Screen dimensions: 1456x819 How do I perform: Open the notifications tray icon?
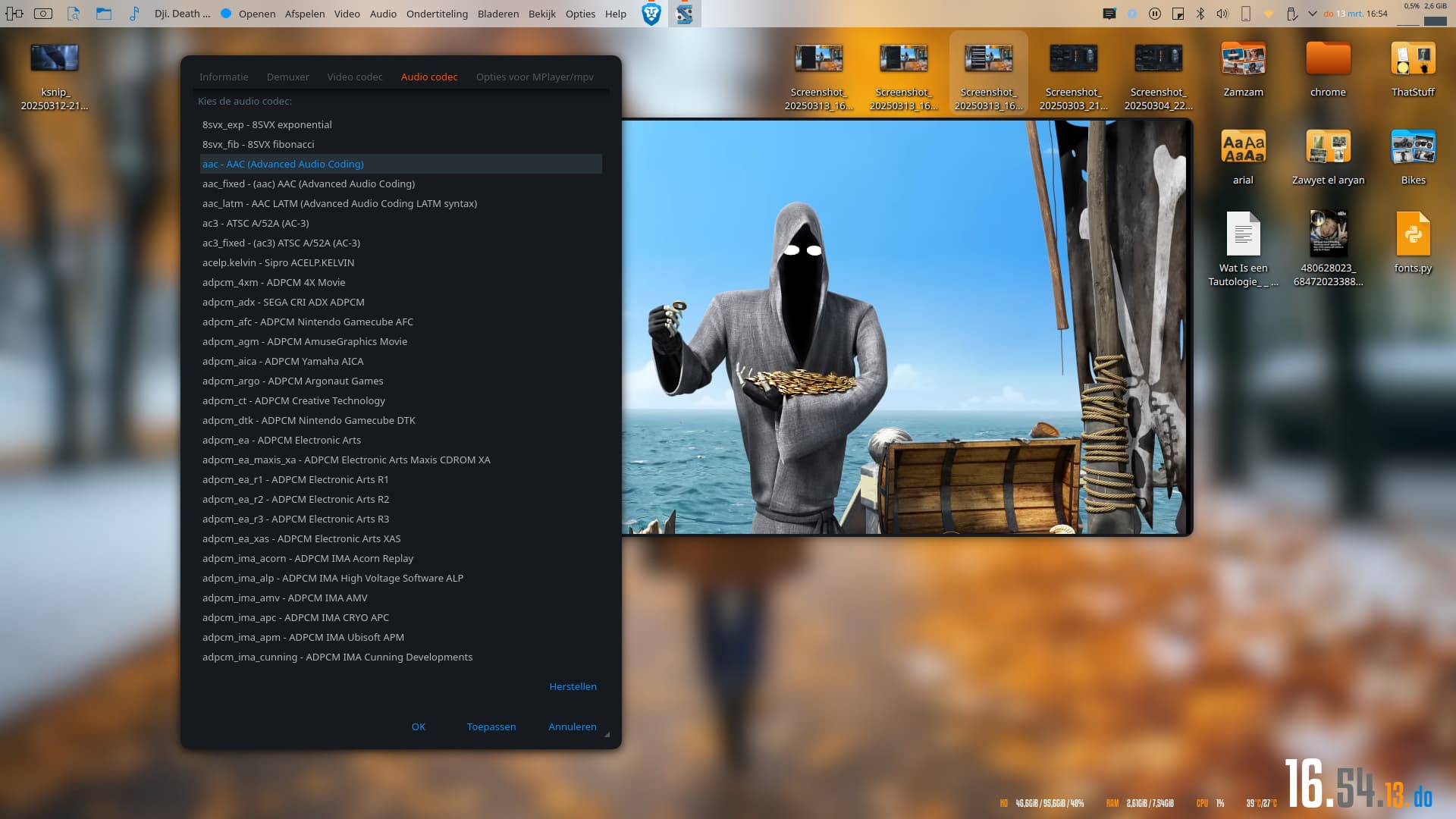click(x=1109, y=14)
